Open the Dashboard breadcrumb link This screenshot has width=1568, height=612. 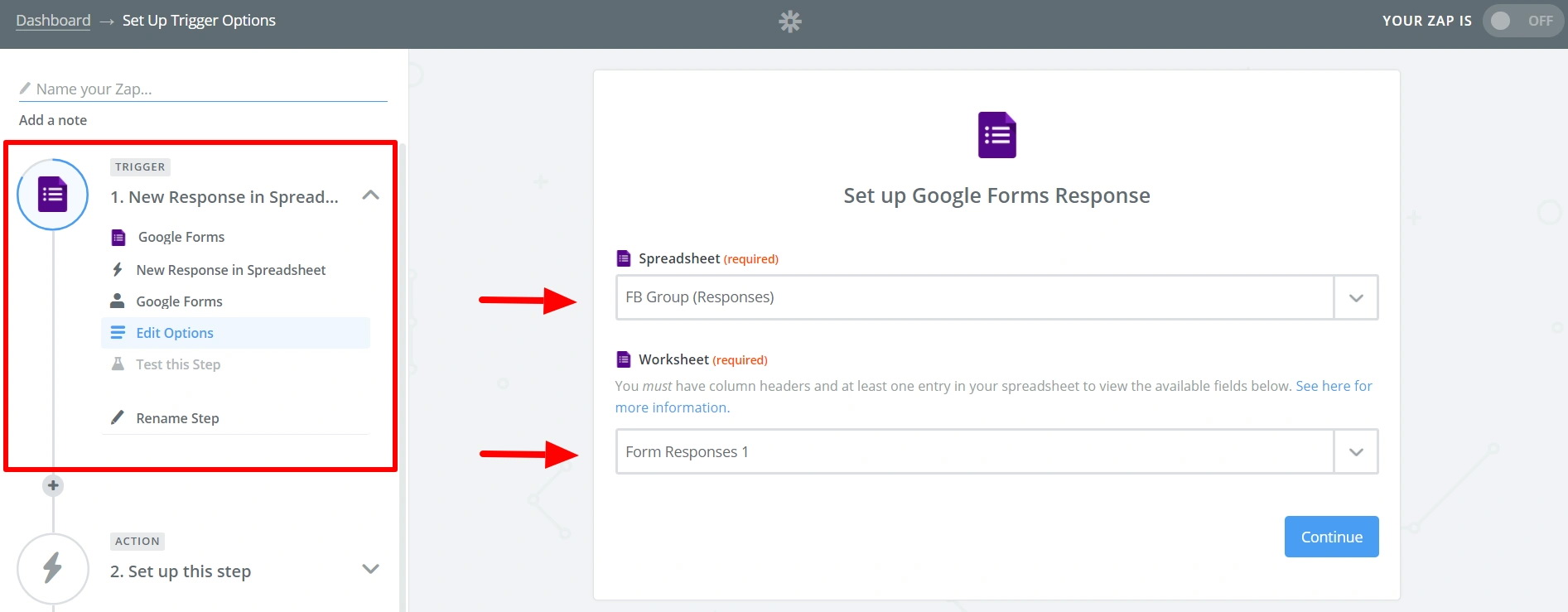pyautogui.click(x=53, y=21)
